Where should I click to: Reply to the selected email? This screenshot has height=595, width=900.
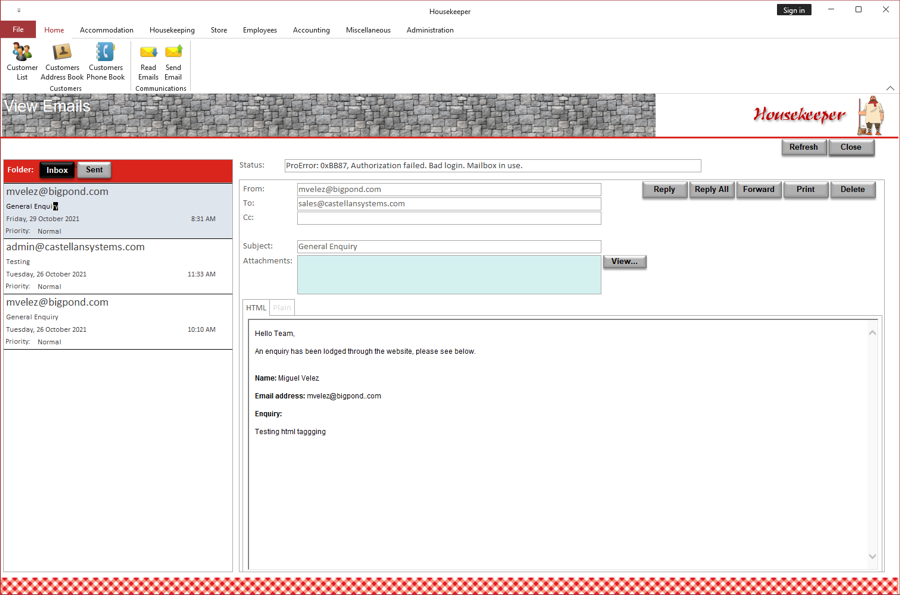[x=664, y=189]
